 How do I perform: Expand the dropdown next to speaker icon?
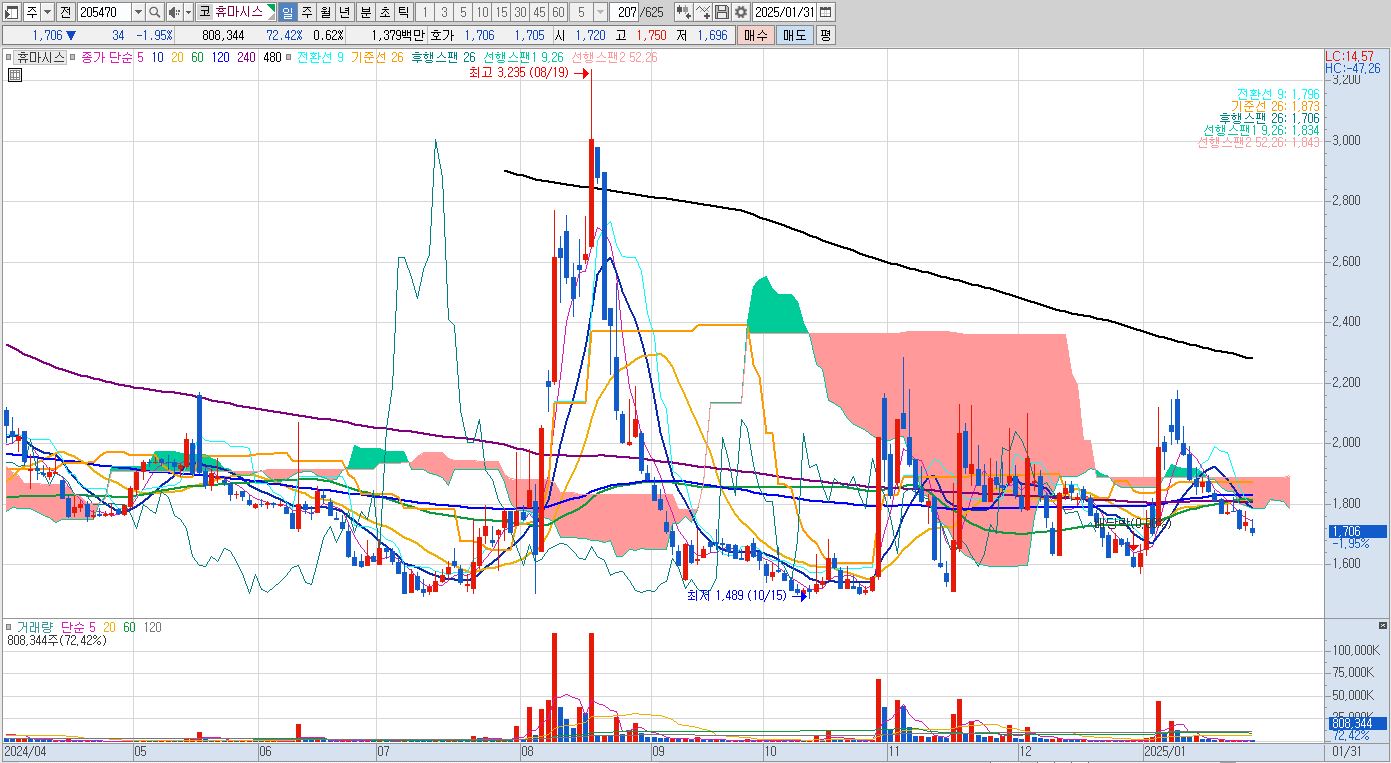point(188,12)
